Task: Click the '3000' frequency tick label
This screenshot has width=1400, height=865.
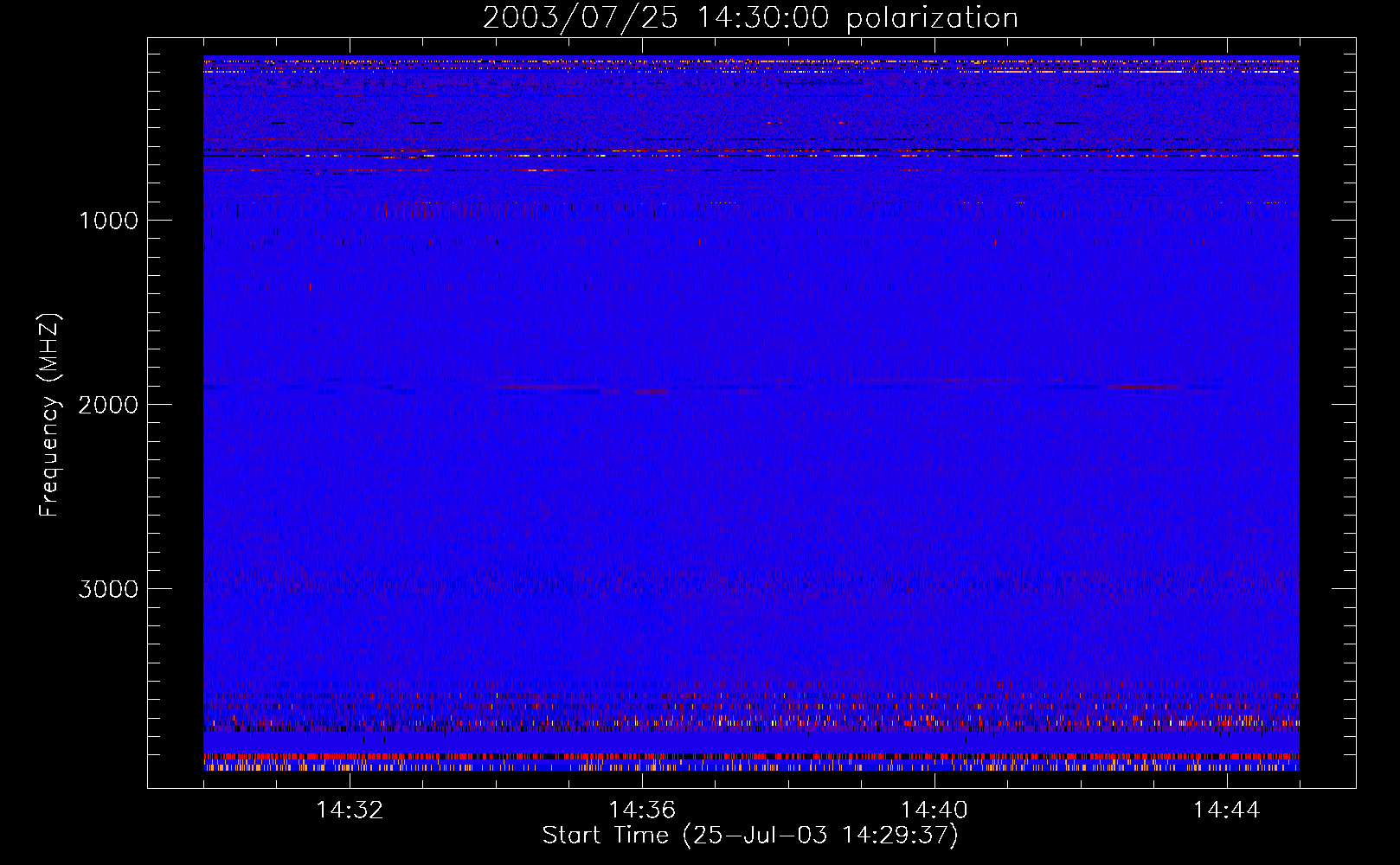Action: (108, 589)
